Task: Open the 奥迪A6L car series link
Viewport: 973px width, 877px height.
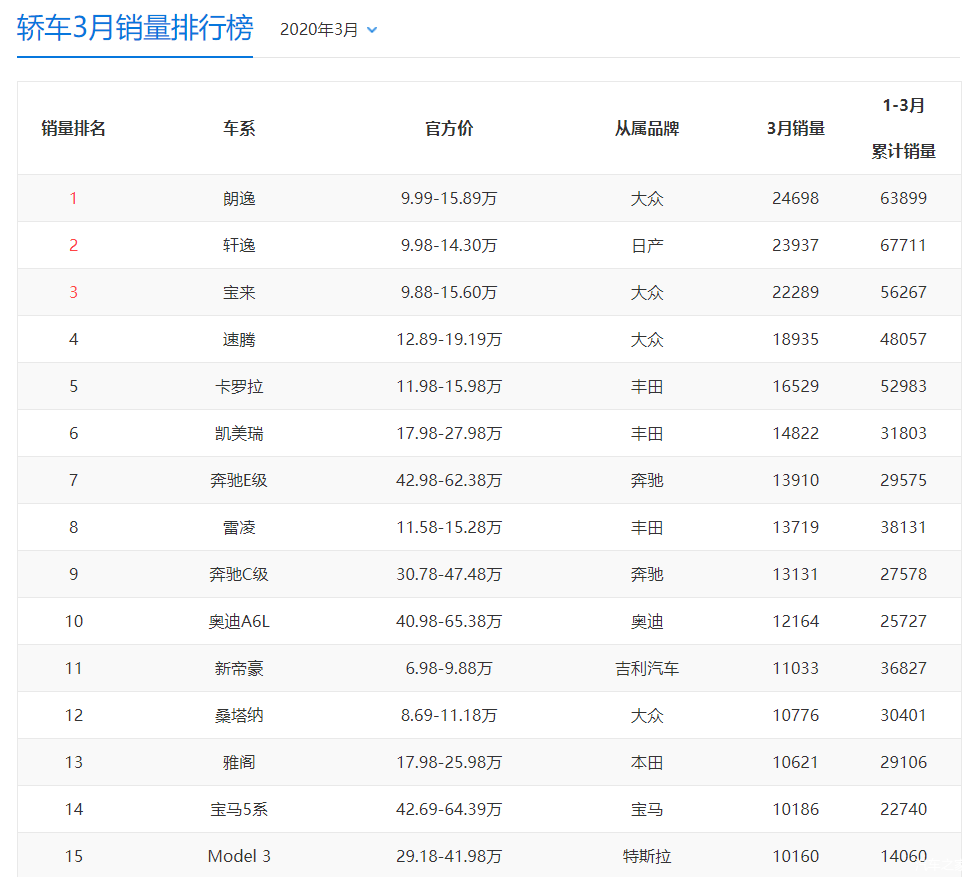Action: click(x=239, y=621)
